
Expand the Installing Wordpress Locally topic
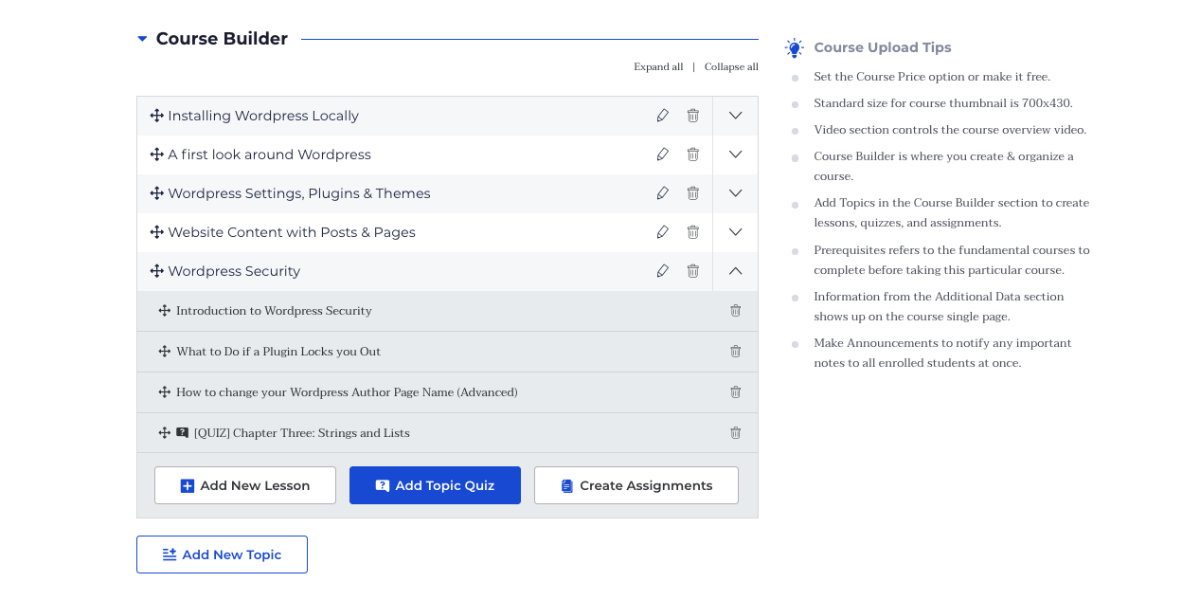click(736, 116)
